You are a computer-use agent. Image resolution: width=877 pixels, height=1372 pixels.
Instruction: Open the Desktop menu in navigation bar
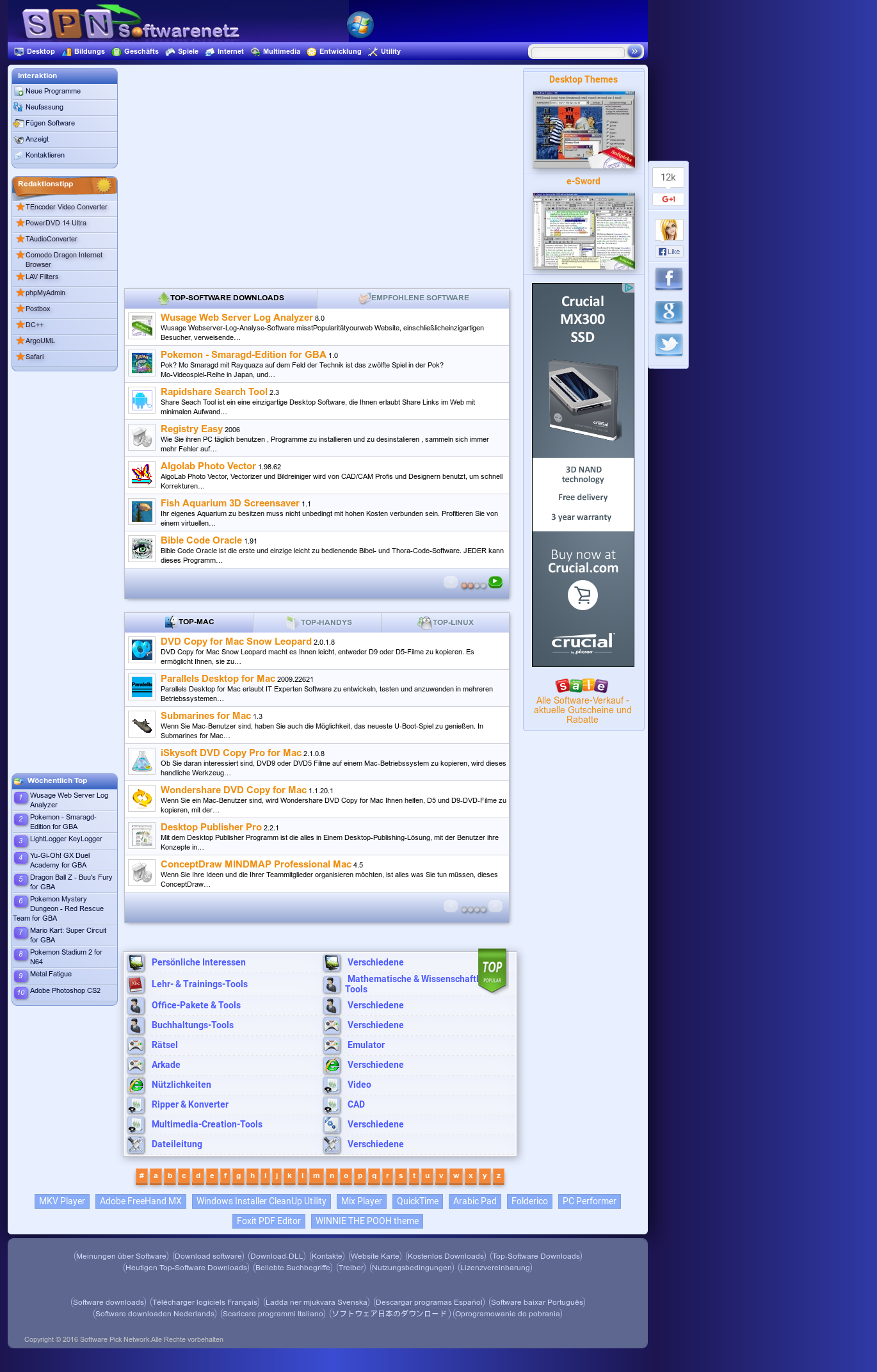[x=35, y=51]
